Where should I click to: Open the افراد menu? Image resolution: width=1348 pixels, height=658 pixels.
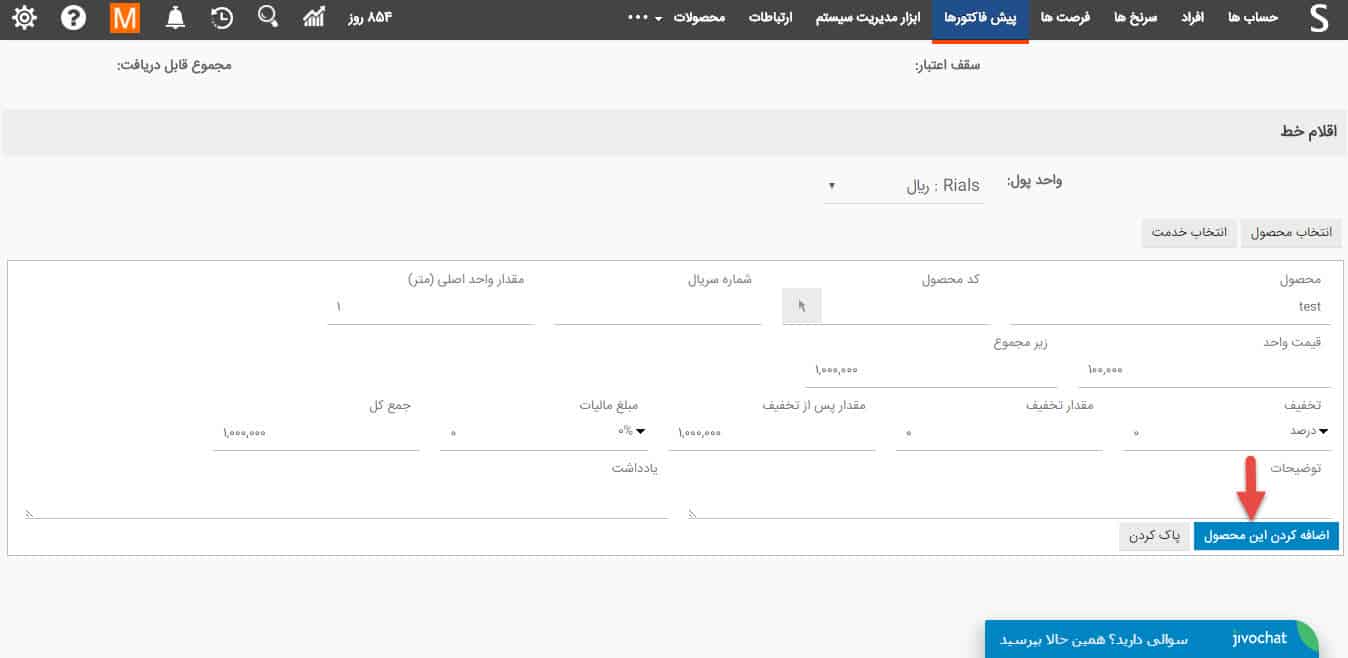click(x=1194, y=18)
